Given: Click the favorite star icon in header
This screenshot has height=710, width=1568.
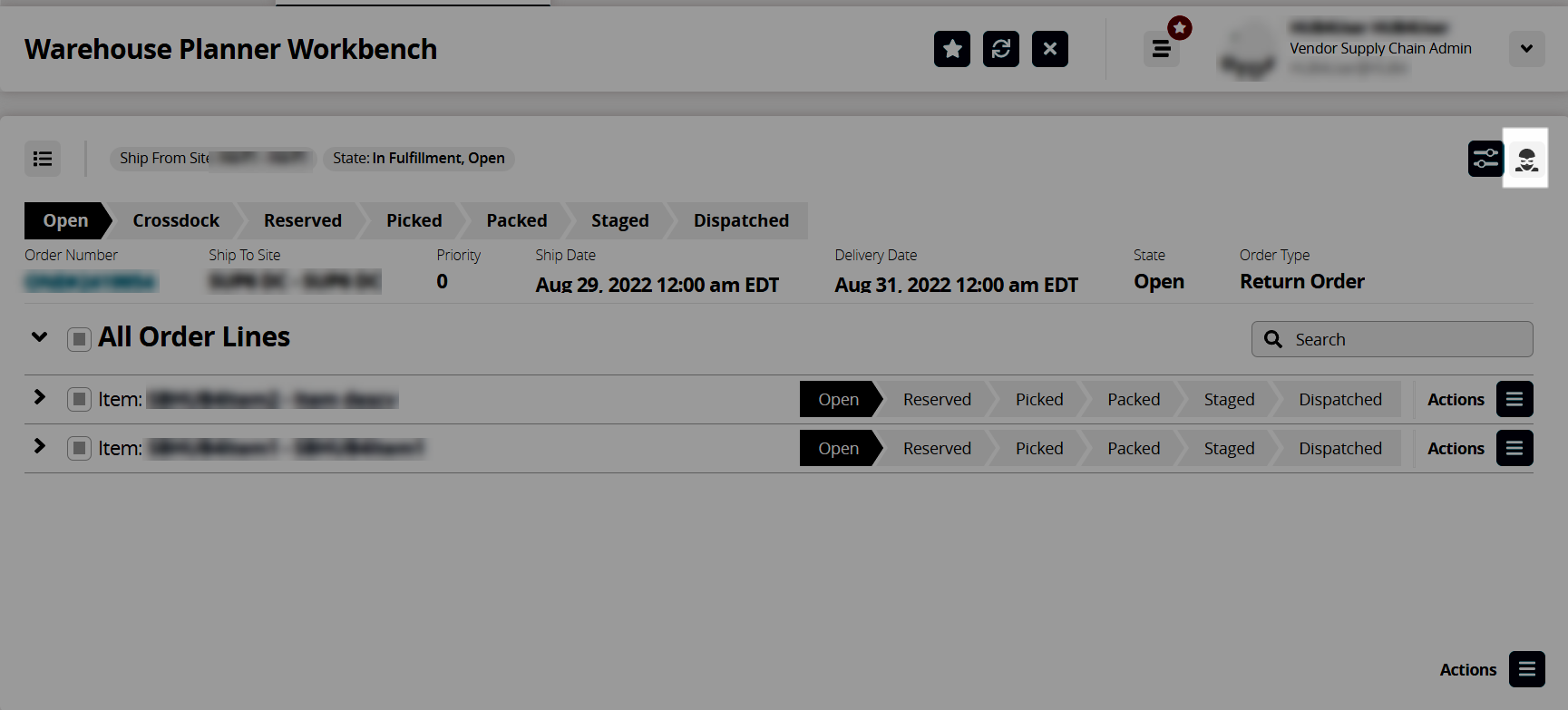Looking at the screenshot, I should coord(951,49).
